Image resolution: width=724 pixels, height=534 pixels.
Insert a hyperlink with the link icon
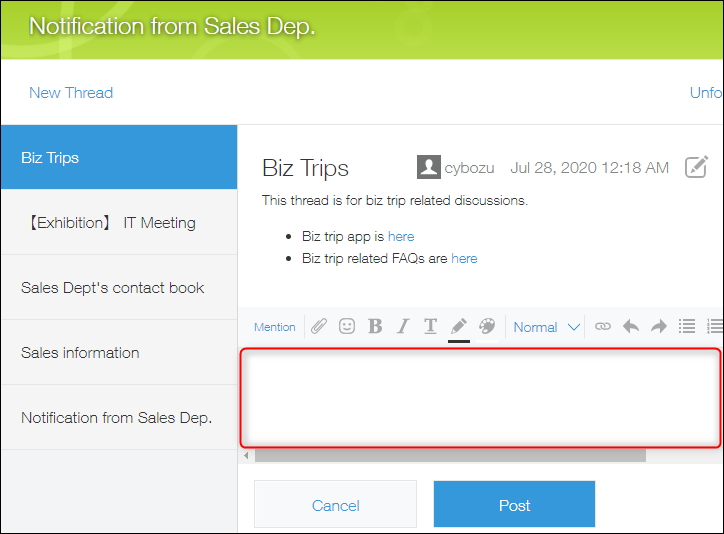[602, 326]
